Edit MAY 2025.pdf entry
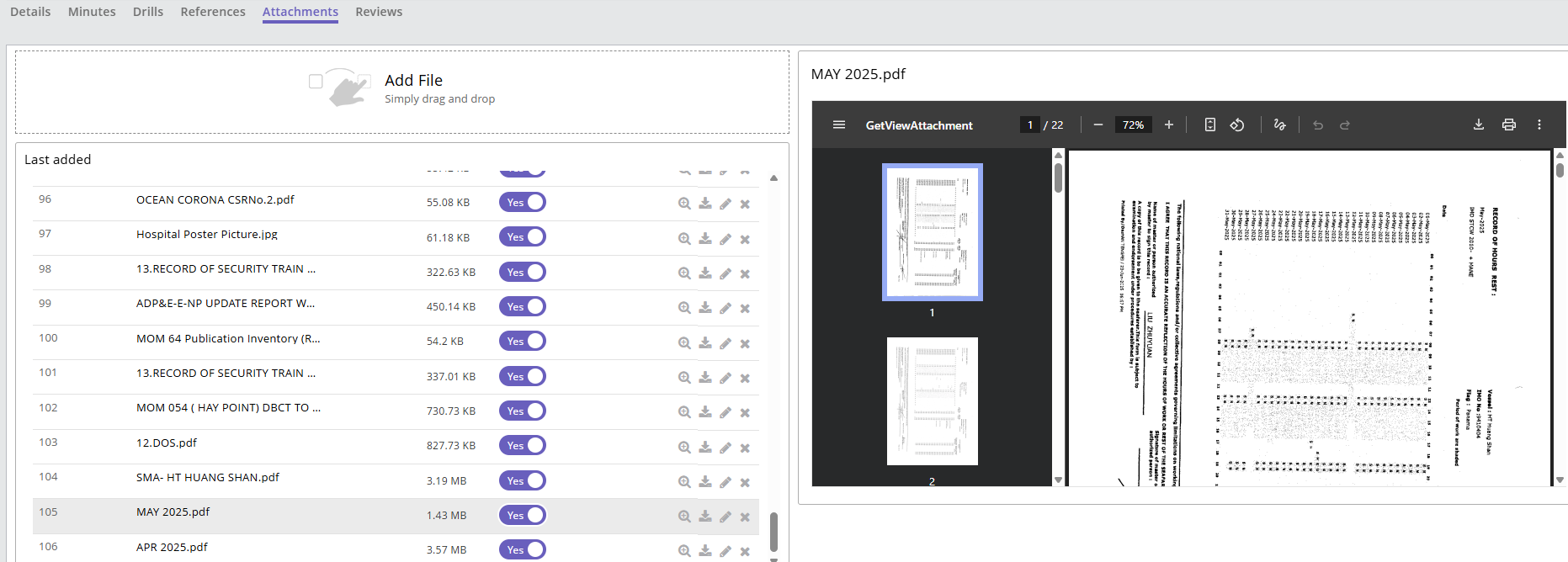The height and width of the screenshot is (562, 1568). [726, 517]
